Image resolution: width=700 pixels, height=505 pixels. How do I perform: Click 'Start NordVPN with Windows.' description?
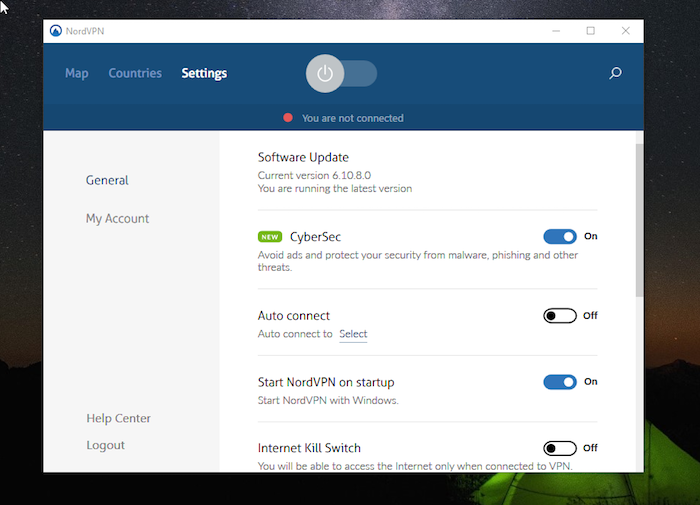tap(328, 401)
